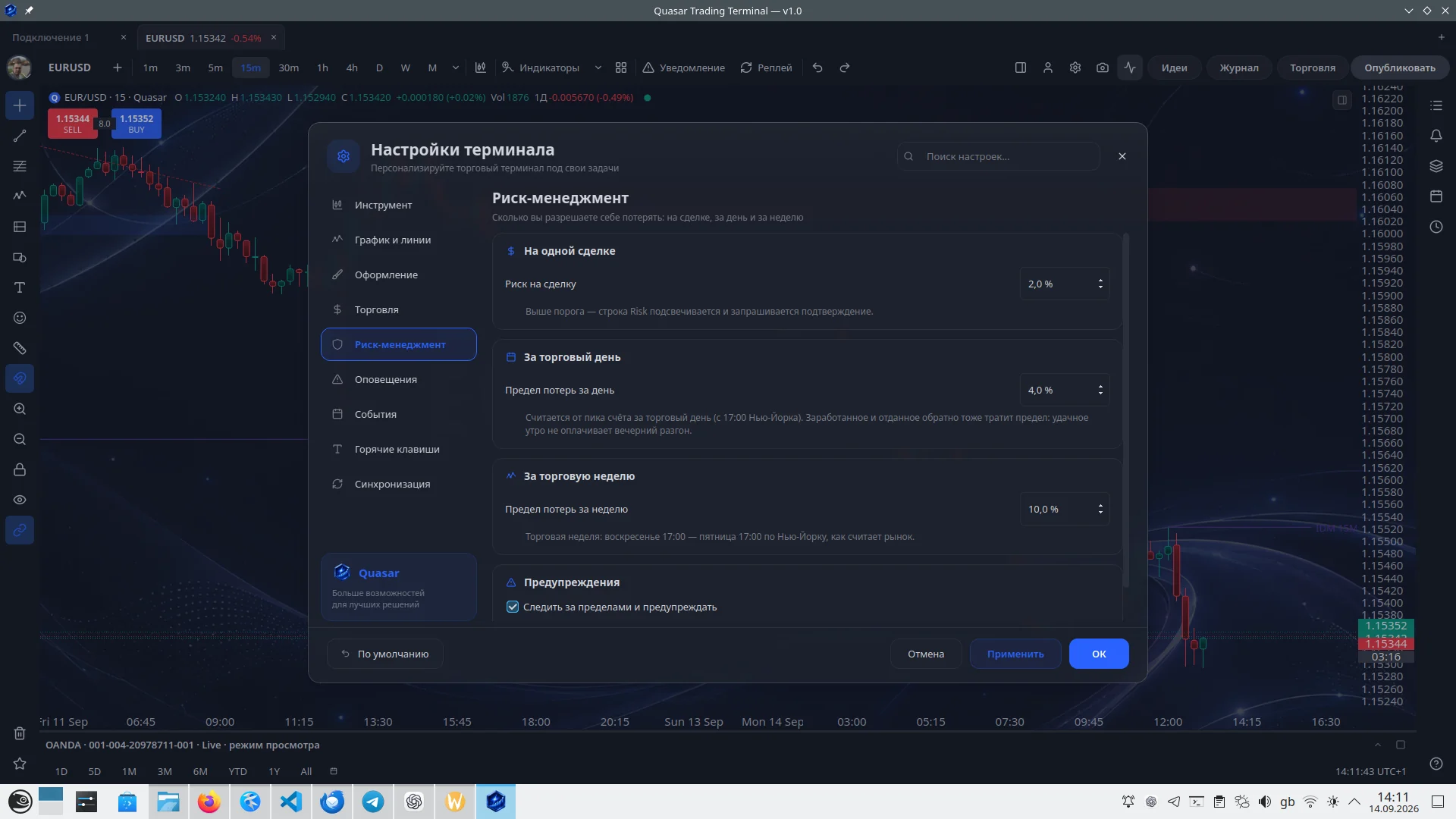Remove drawings with the trash icon
Viewport: 1456px width, 819px height.
[20, 733]
